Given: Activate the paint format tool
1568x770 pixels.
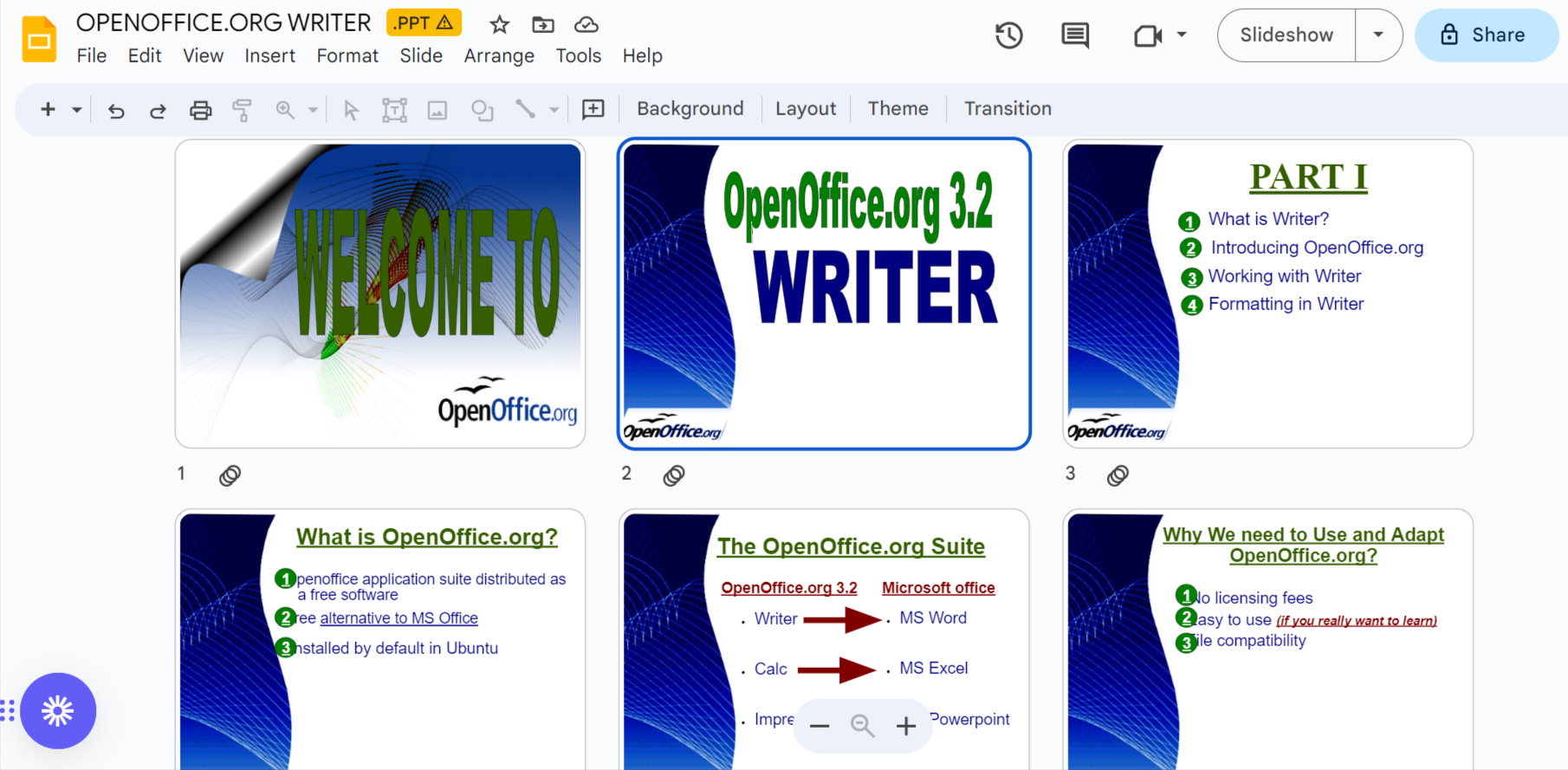Looking at the screenshot, I should click(243, 110).
